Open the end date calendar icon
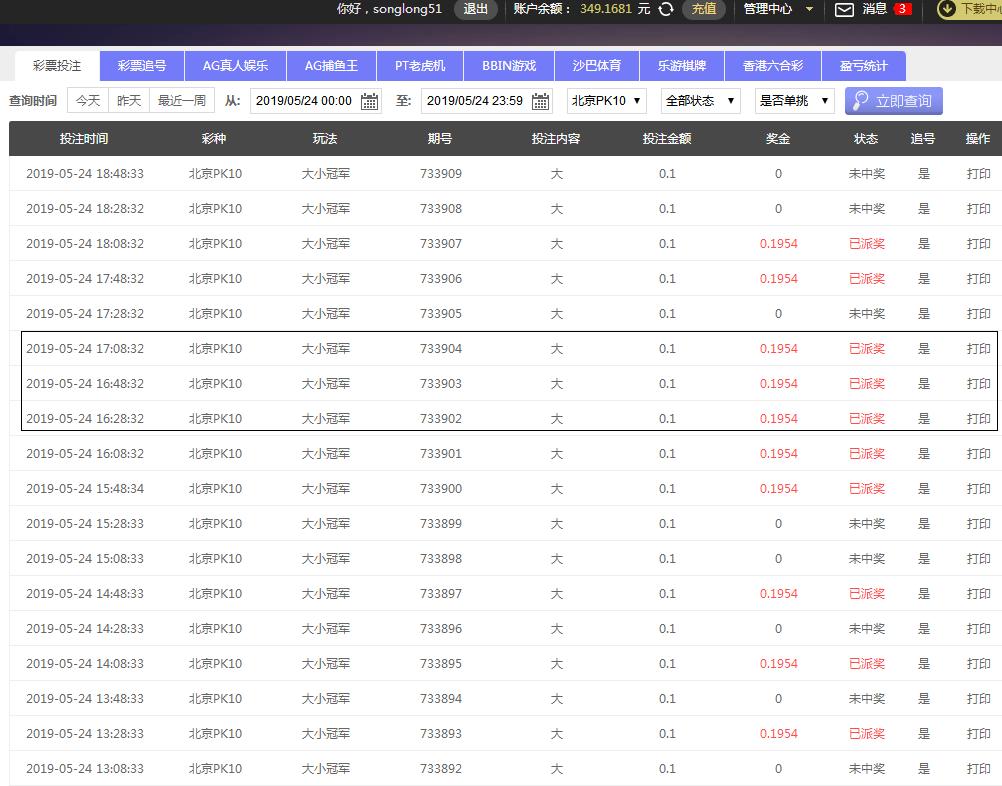This screenshot has width=1002, height=786. click(541, 101)
